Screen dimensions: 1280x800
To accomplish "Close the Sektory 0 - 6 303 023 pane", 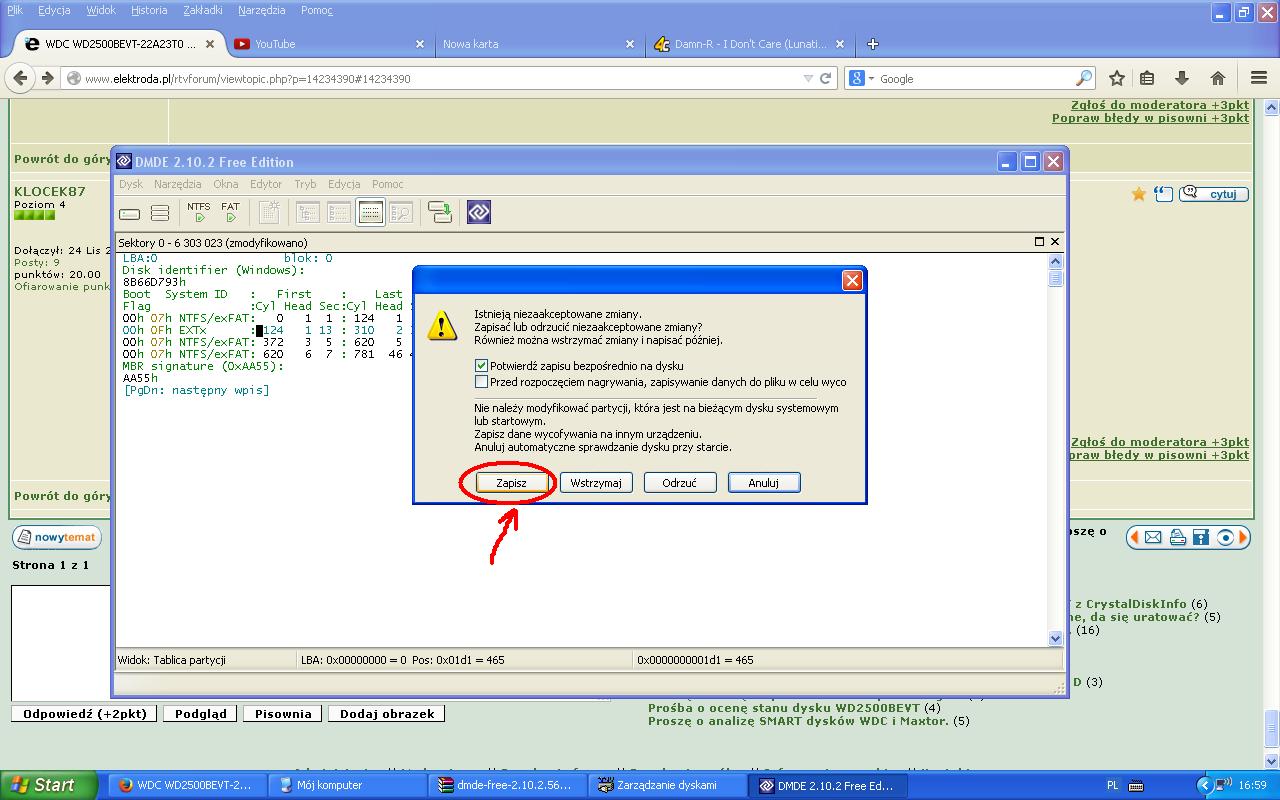I will (1055, 242).
